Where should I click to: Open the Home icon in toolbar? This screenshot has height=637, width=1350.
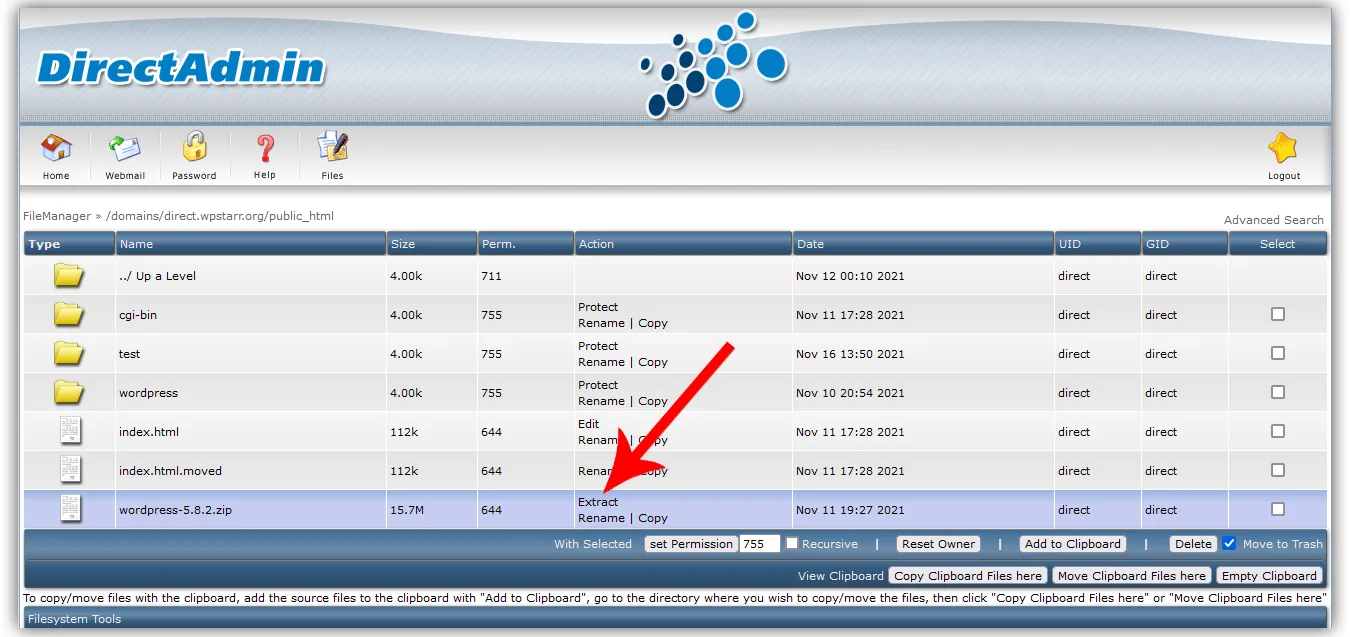[56, 149]
